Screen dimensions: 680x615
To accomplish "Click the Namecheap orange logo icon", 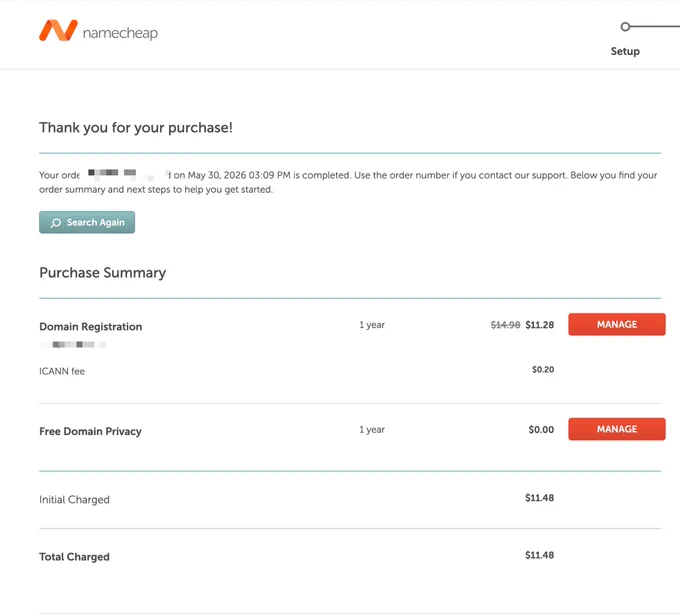I will pos(58,30).
